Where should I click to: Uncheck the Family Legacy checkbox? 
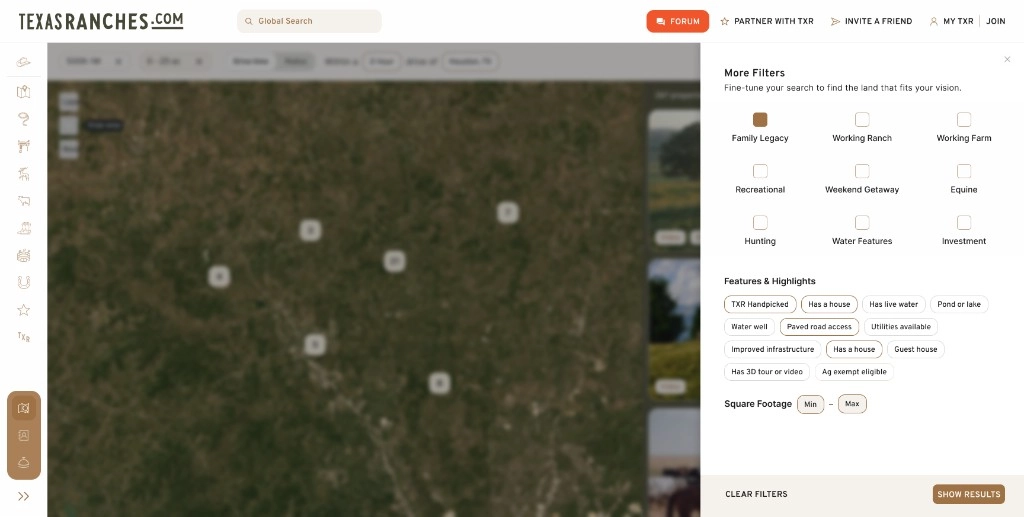pyautogui.click(x=760, y=119)
